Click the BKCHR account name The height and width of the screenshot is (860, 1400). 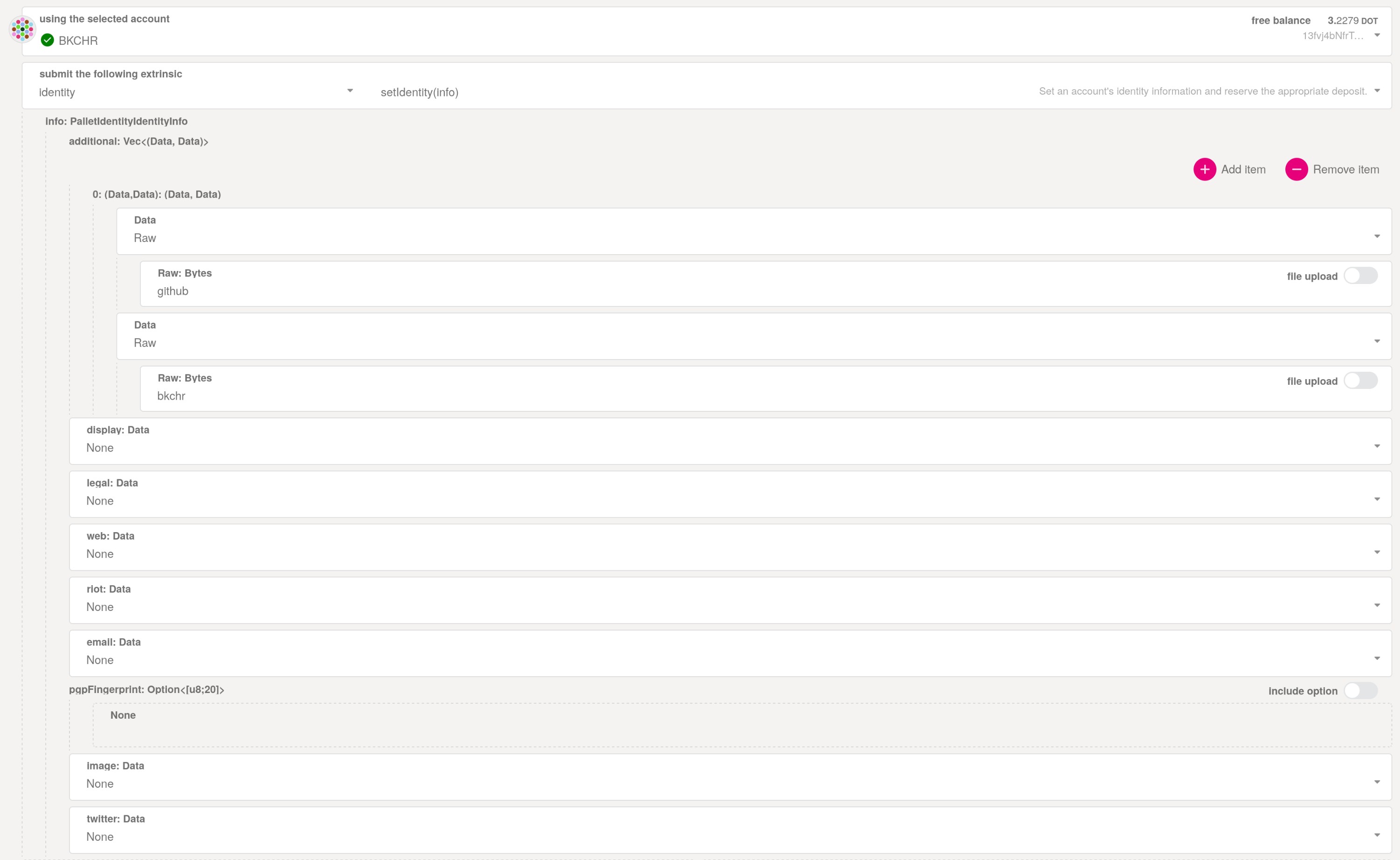click(x=78, y=41)
